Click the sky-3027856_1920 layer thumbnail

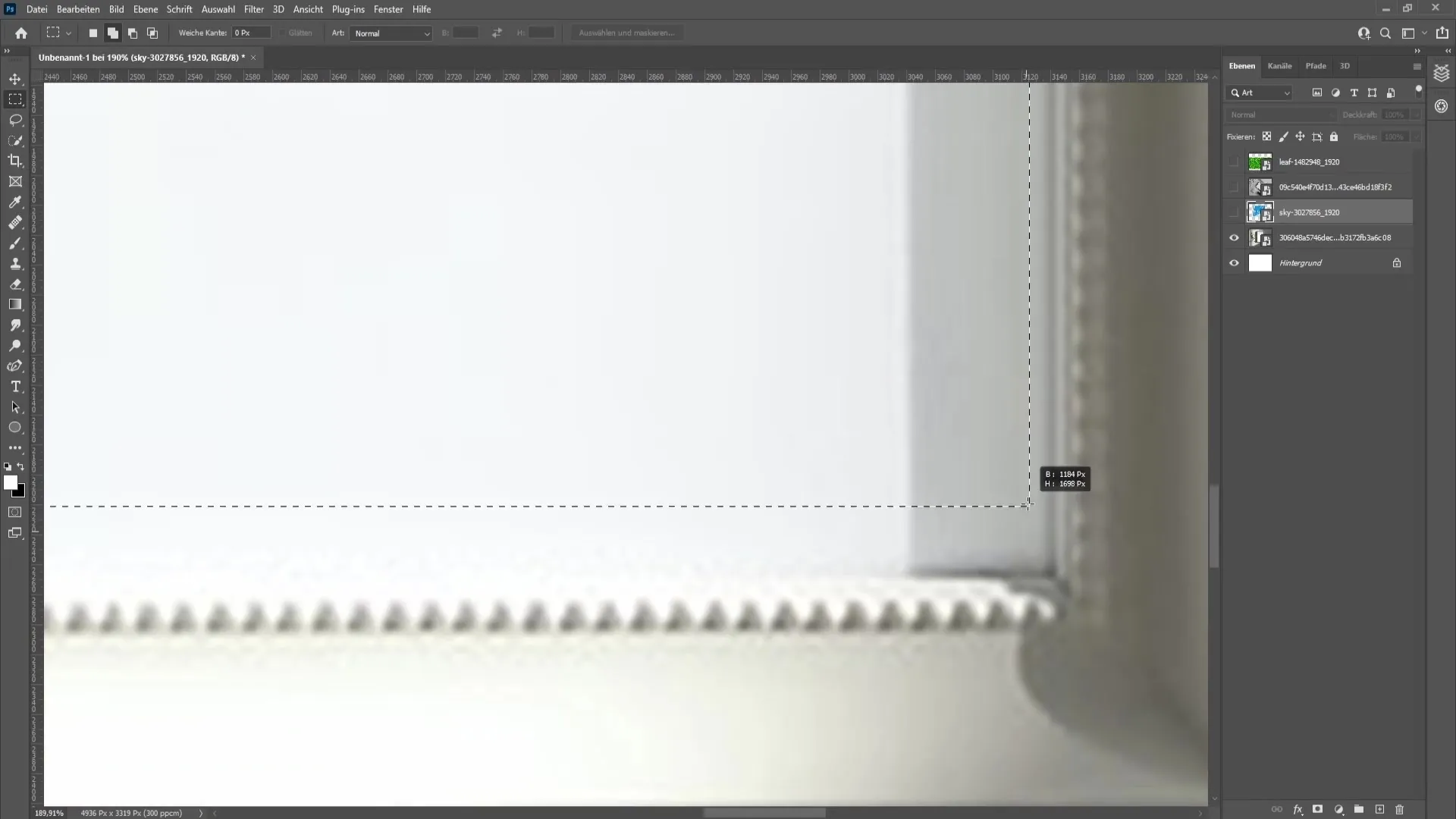click(x=1260, y=212)
